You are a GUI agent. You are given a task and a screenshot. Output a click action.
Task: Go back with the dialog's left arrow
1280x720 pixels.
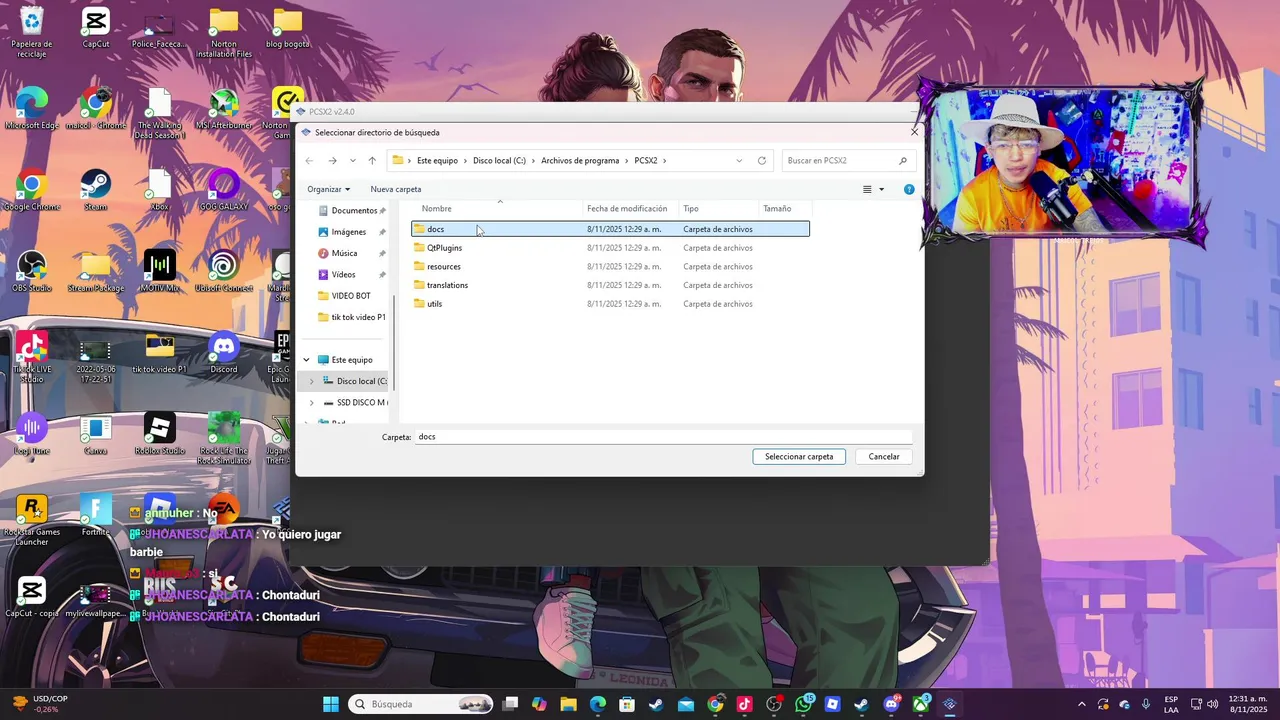click(x=309, y=161)
